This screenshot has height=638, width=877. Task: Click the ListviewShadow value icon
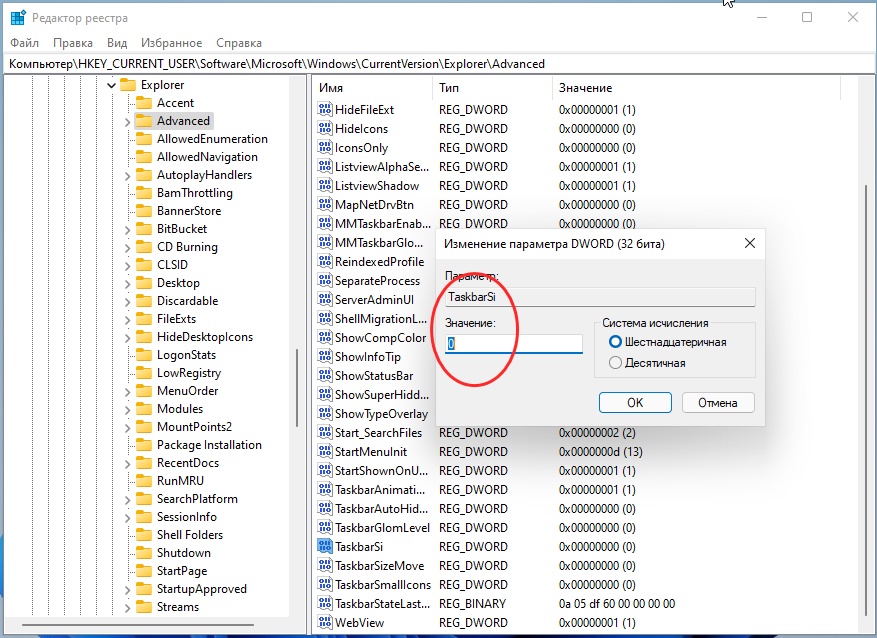(324, 185)
